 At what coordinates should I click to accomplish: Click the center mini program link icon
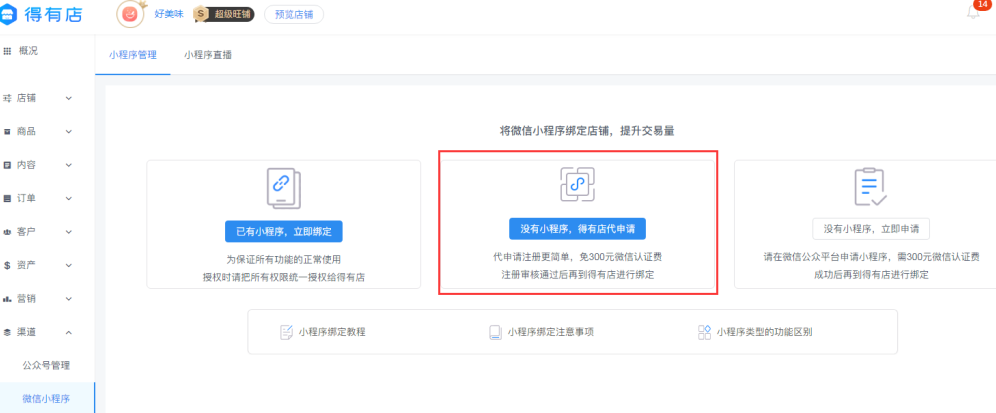click(576, 185)
